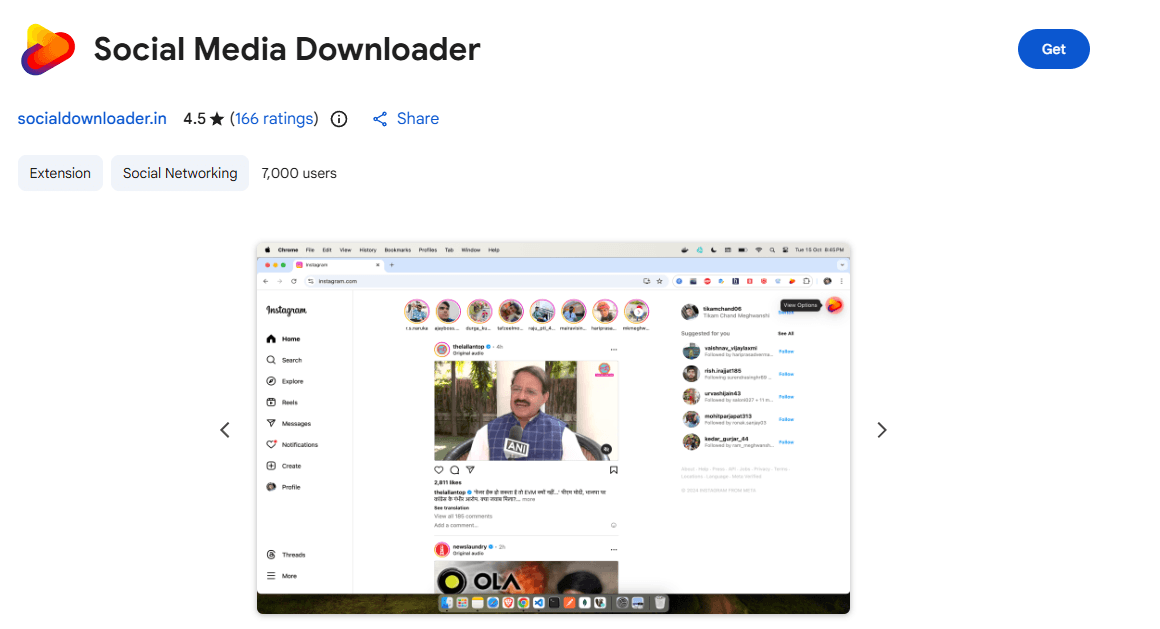This screenshot has width=1160, height=629.
Task: Click the Profile avatar in the preview sidebar
Action: (271, 487)
